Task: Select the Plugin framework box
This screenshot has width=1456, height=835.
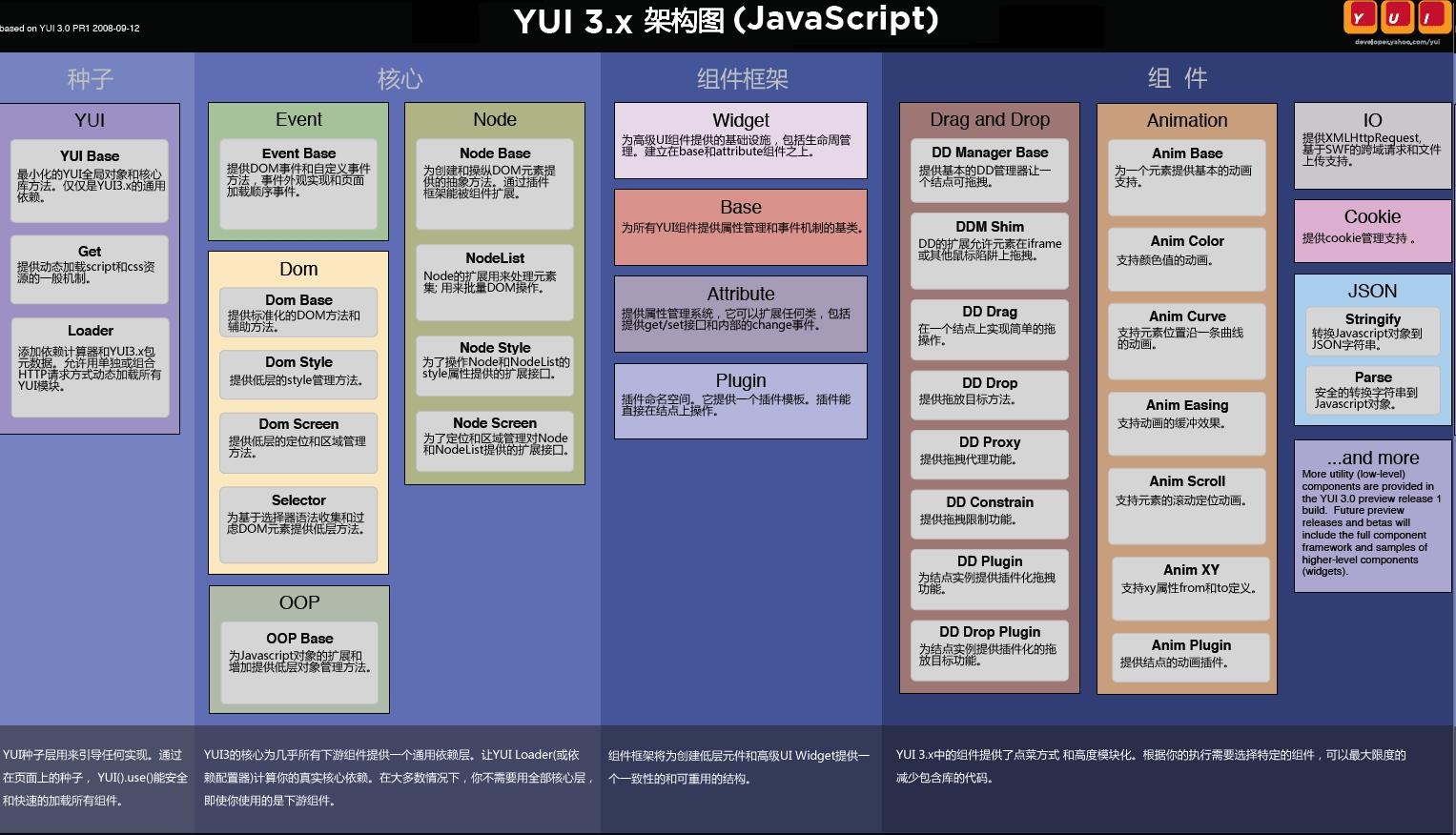Action: click(741, 400)
